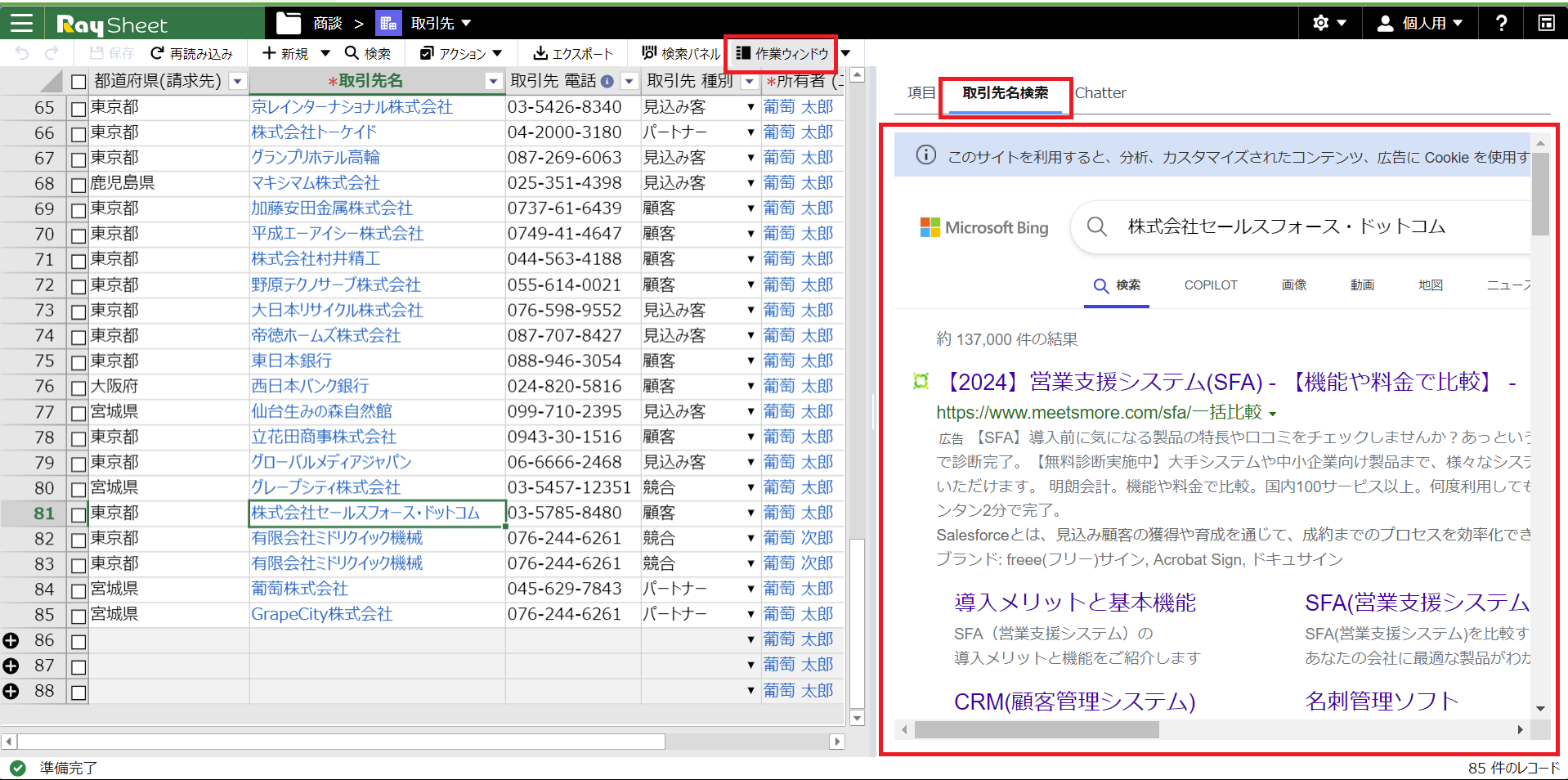Viewport: 1568px width, 780px height.
Task: Expand the dropdown arrow after 作業ウィンドウ
Action: [x=846, y=53]
